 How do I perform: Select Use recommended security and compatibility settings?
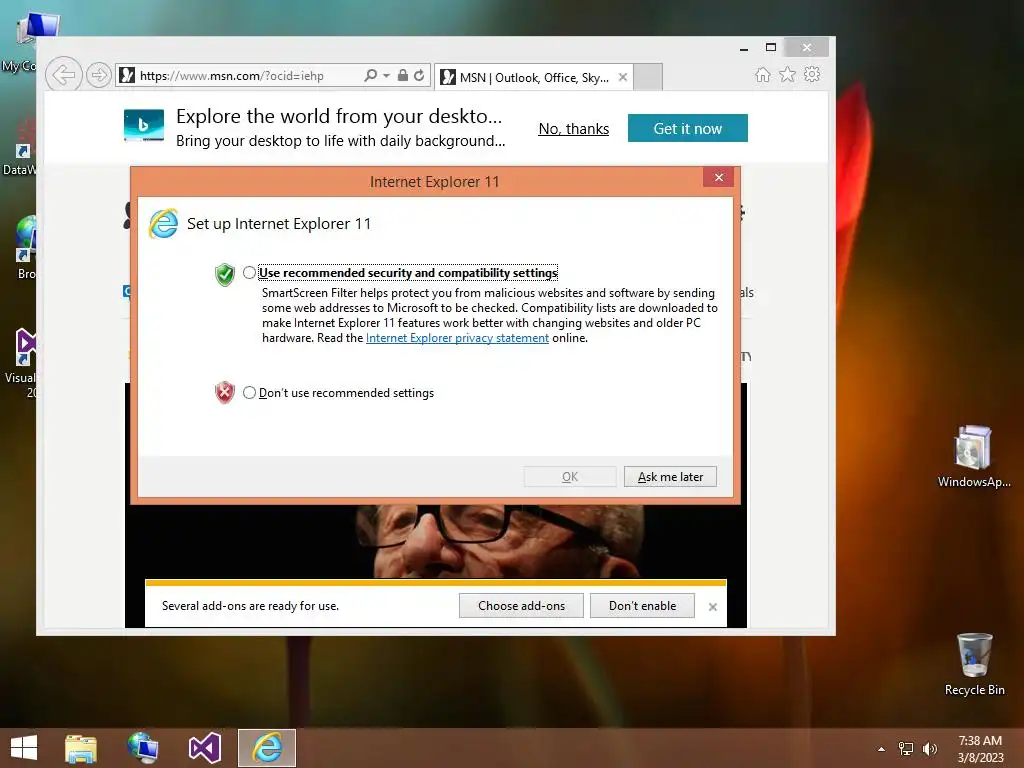[x=249, y=272]
